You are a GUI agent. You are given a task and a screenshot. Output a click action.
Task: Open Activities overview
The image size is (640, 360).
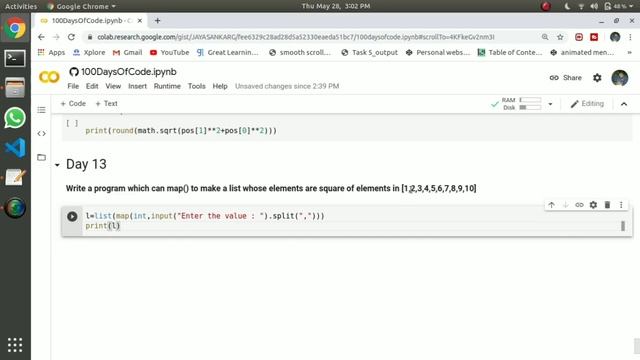(21, 6)
